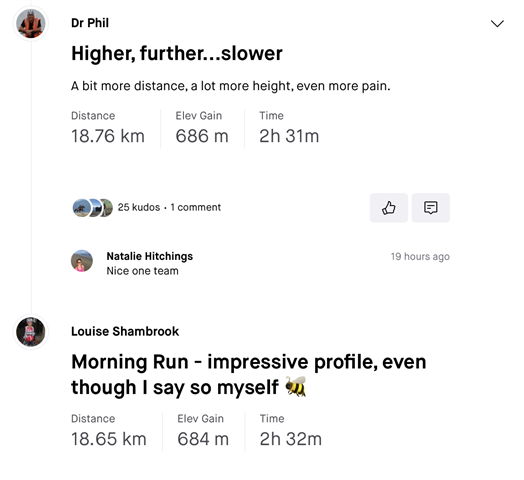Screen dimensions: 524x480
Task: Open Dr Phil's profile avatar
Action: coord(31,23)
